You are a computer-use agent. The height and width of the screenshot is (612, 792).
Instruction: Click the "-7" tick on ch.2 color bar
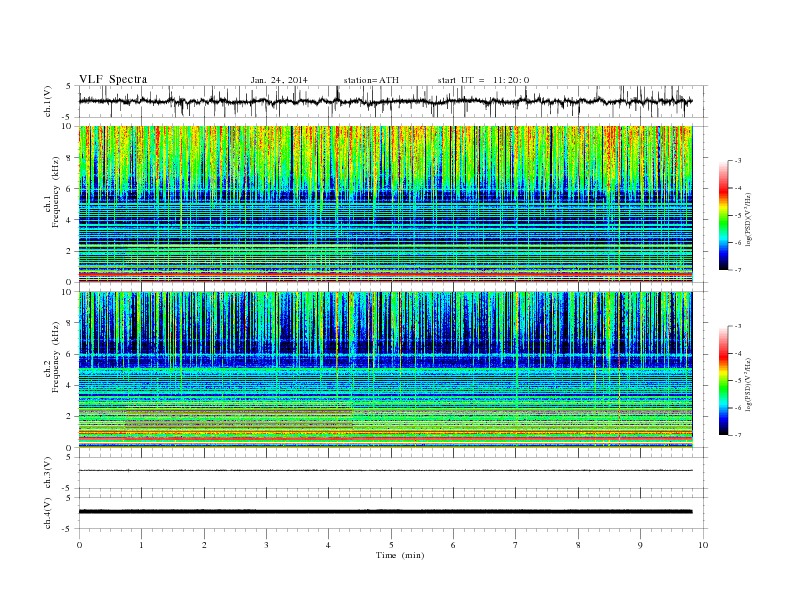[737, 435]
